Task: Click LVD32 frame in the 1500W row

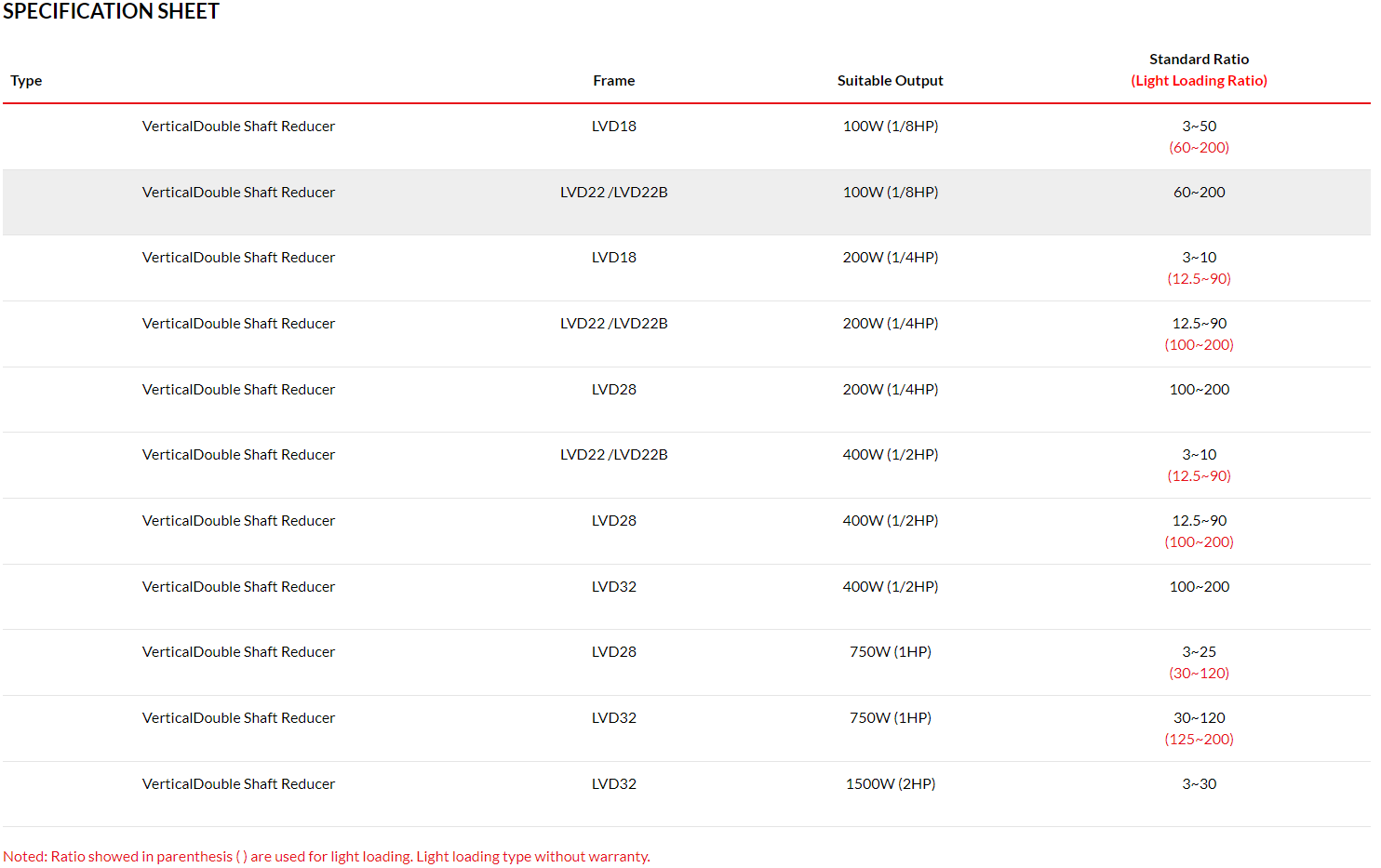Action: 614,784
